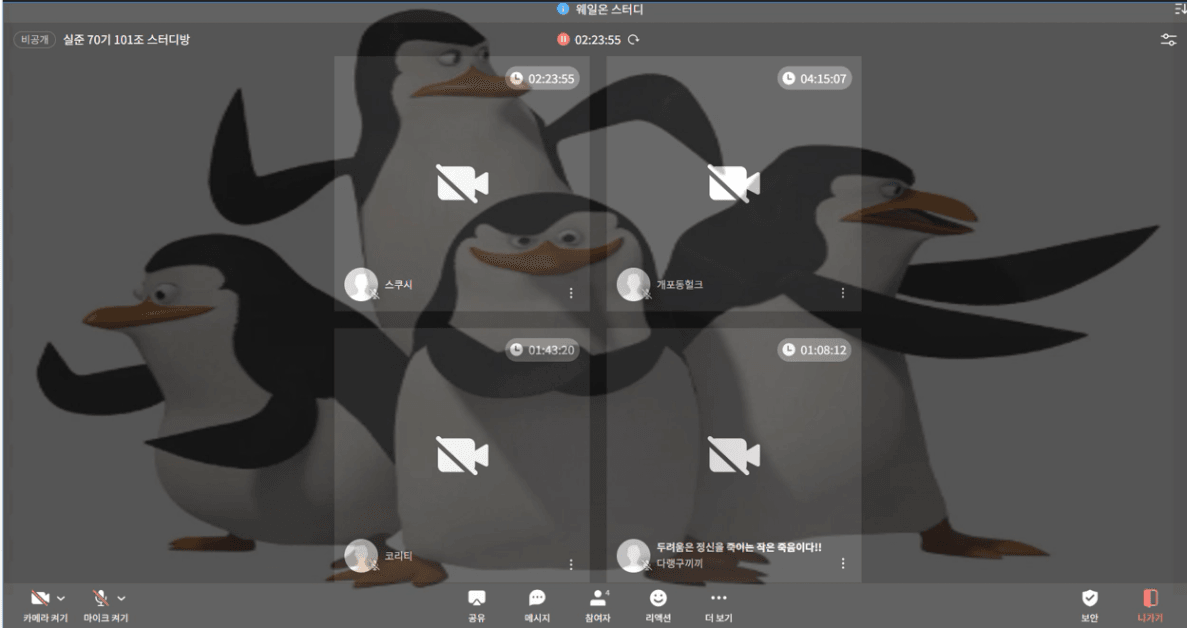Screen dimensions: 1187x628
Task: Click the camera-off icon in 개포동헐크's tile
Action: coord(734,184)
